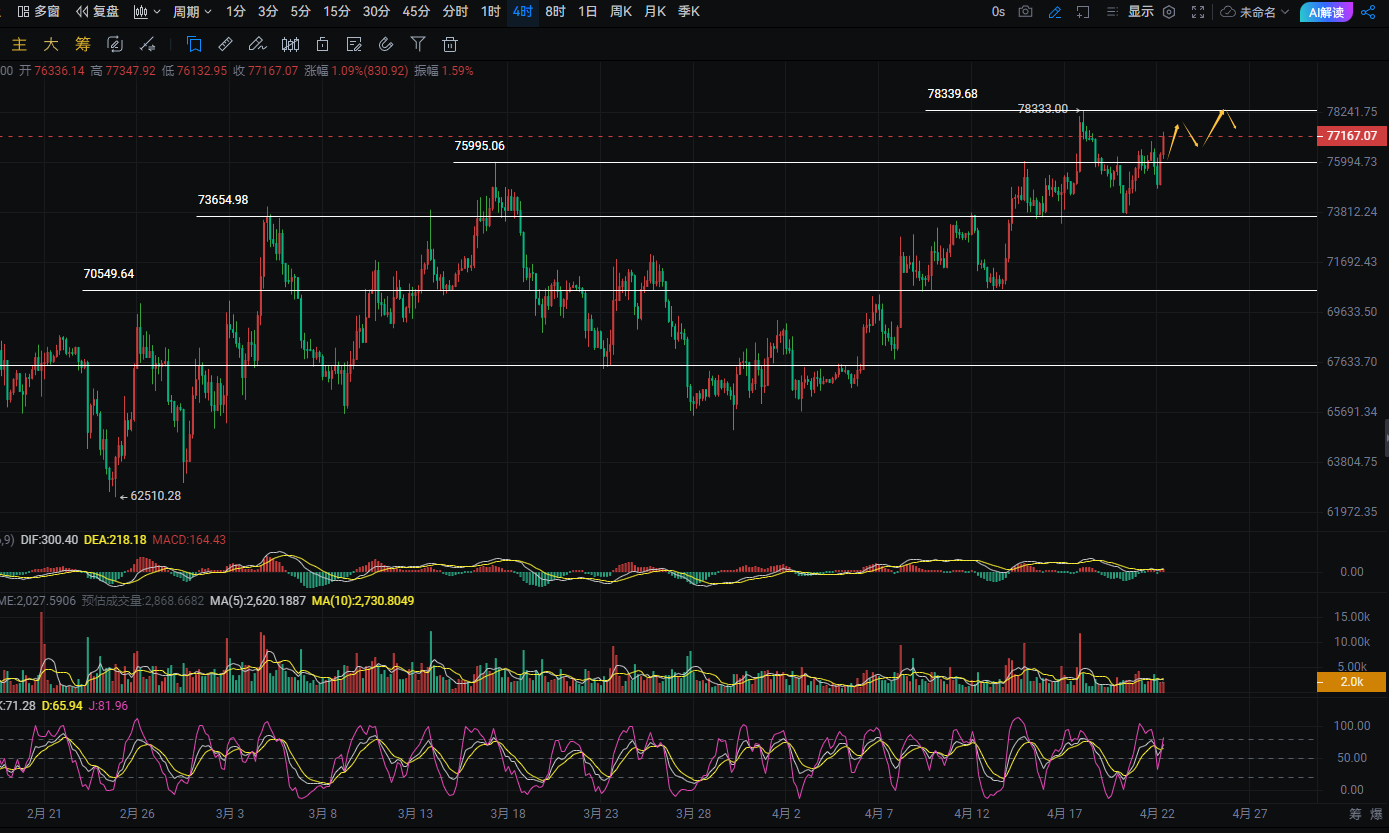Toggle the blue bookmark flag tool

coord(194,44)
